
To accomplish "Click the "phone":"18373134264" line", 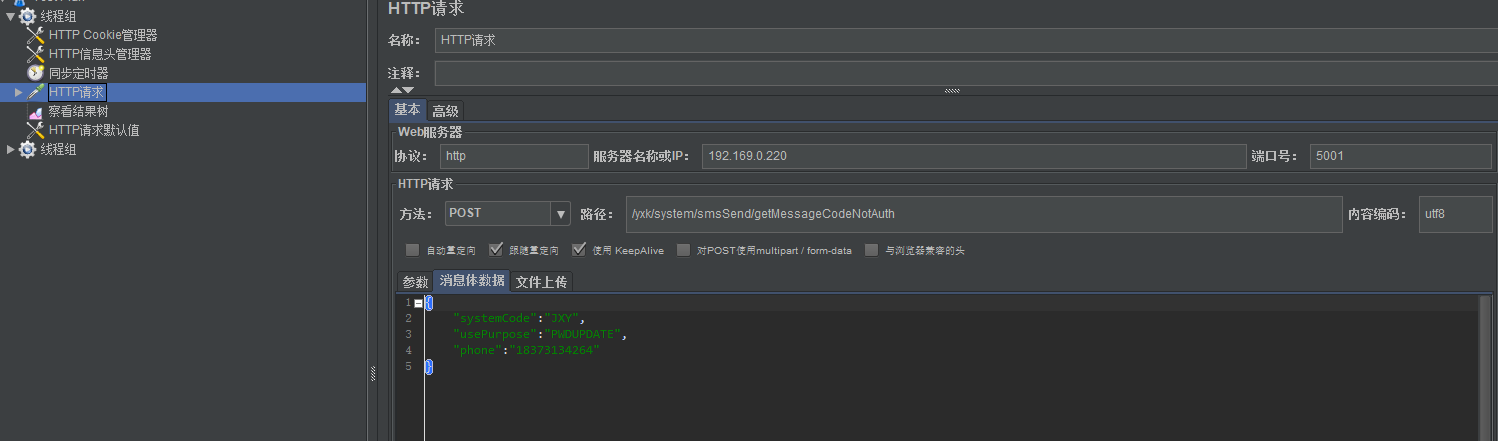I will pos(526,350).
